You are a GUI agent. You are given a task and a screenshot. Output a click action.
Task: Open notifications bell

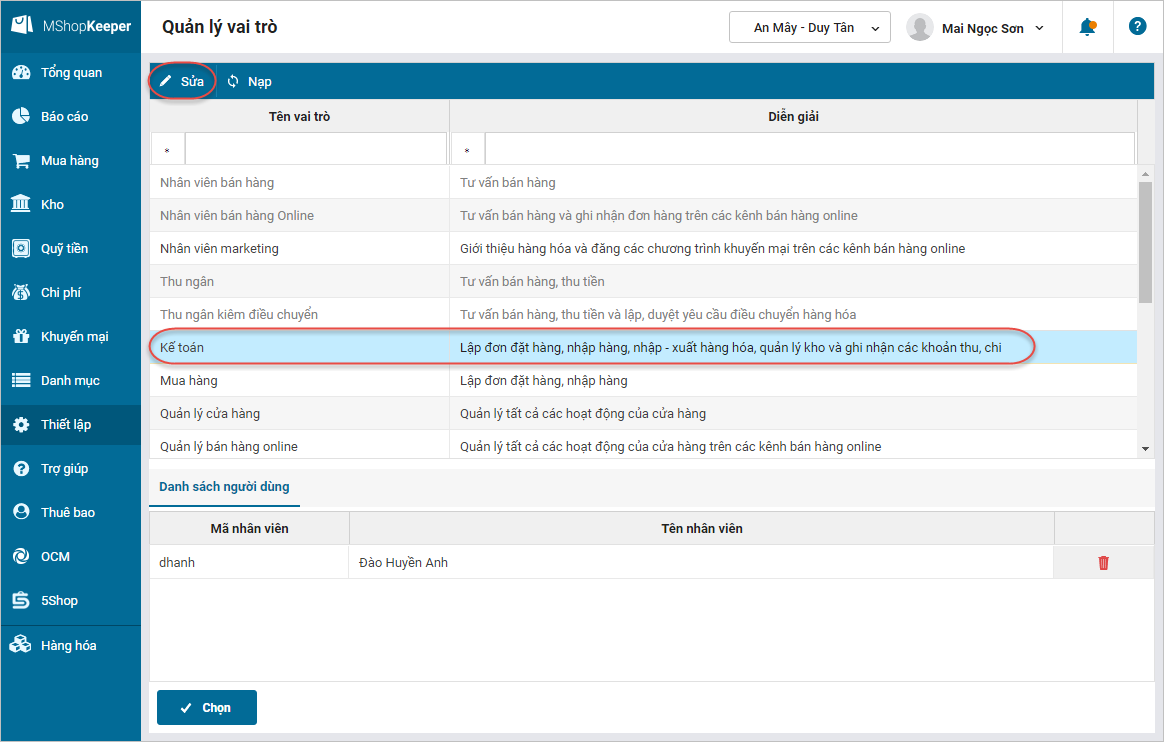1088,27
